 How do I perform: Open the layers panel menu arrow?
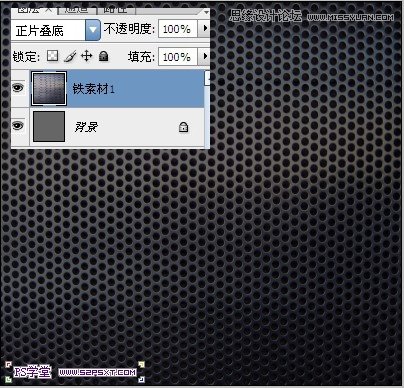(206, 12)
